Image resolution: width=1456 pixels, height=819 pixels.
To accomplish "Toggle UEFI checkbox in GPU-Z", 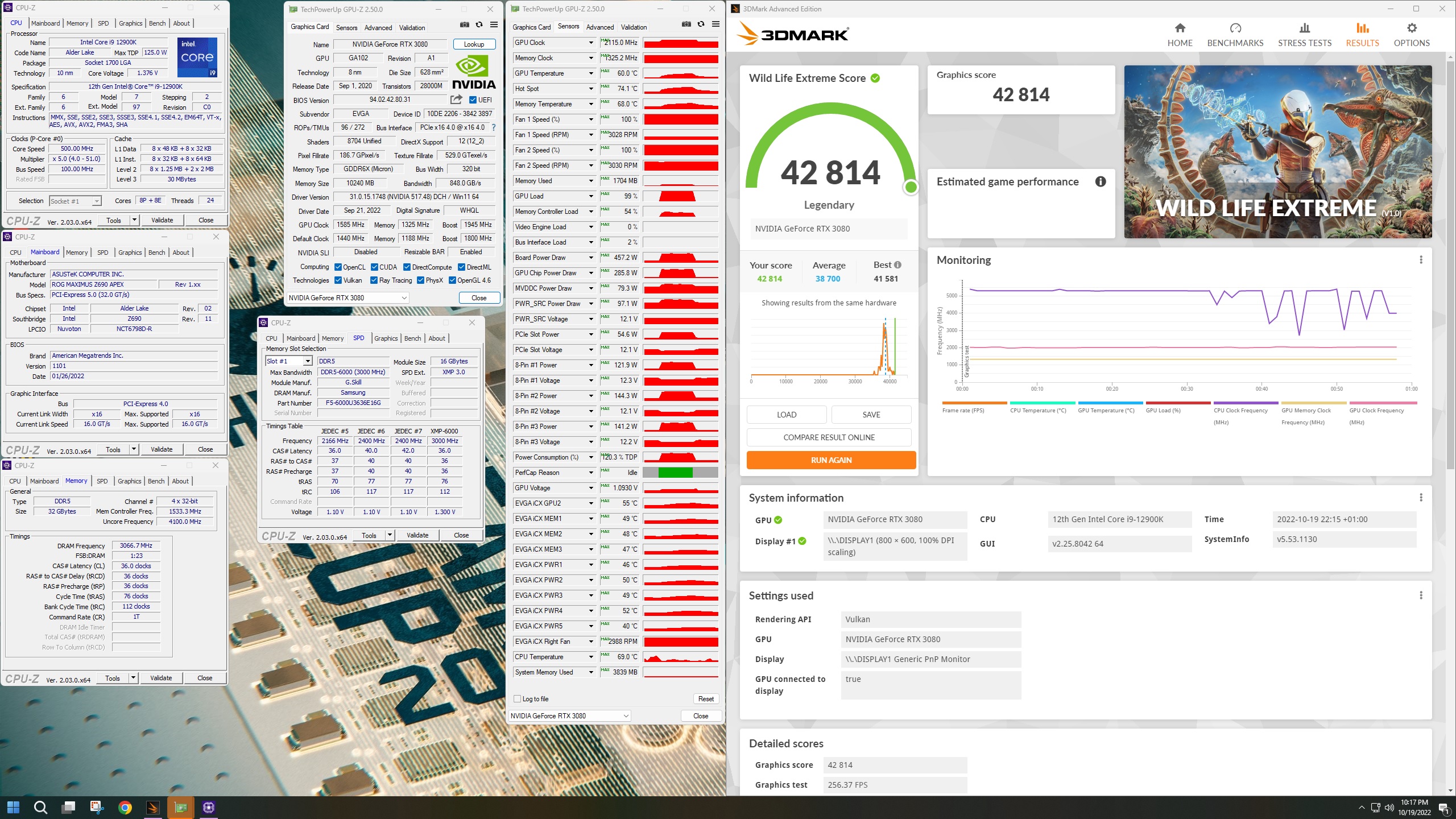I will click(473, 100).
